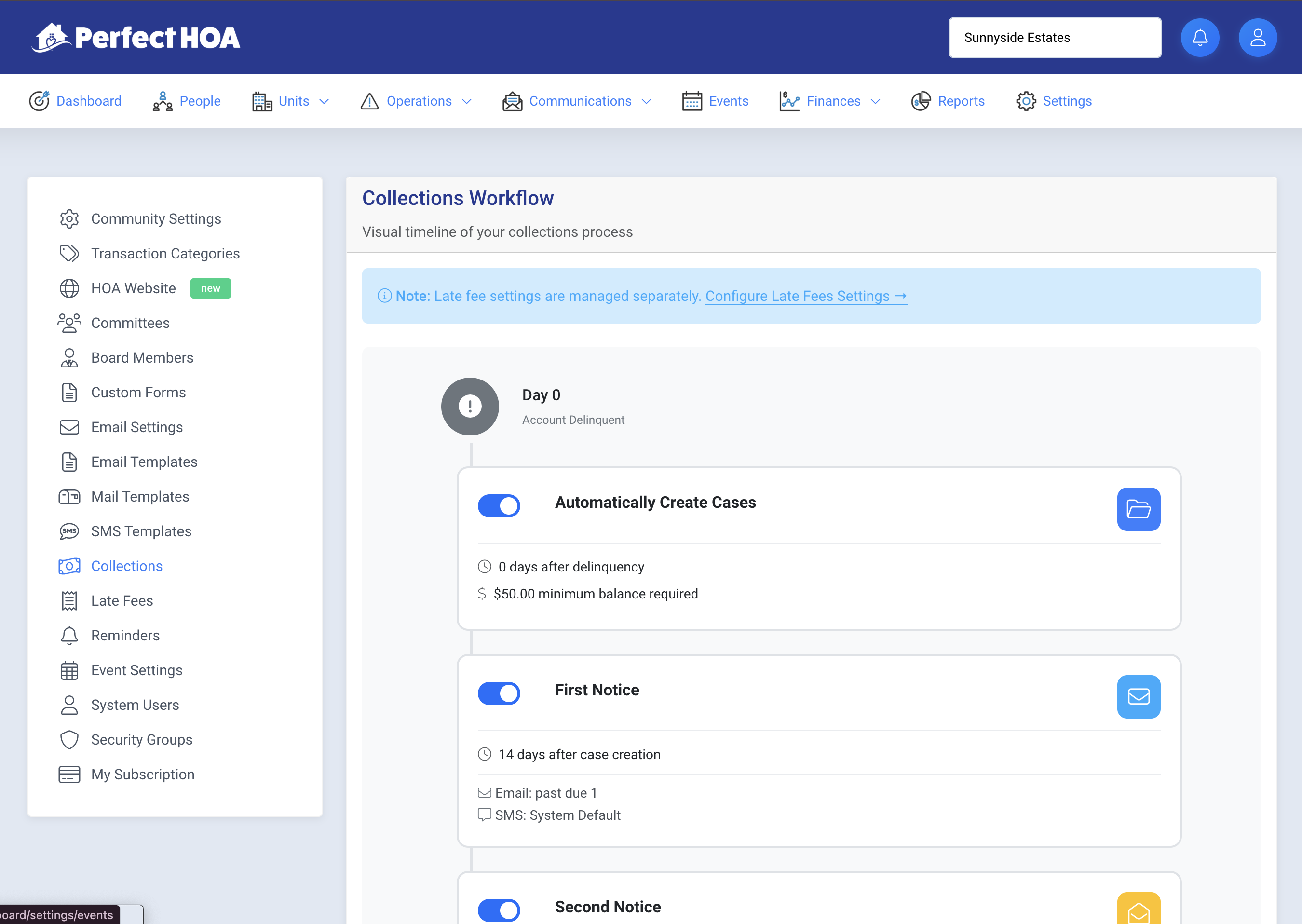Screen dimensions: 1302x924
Task: Click the notifications bell icon
Action: coord(1200,38)
